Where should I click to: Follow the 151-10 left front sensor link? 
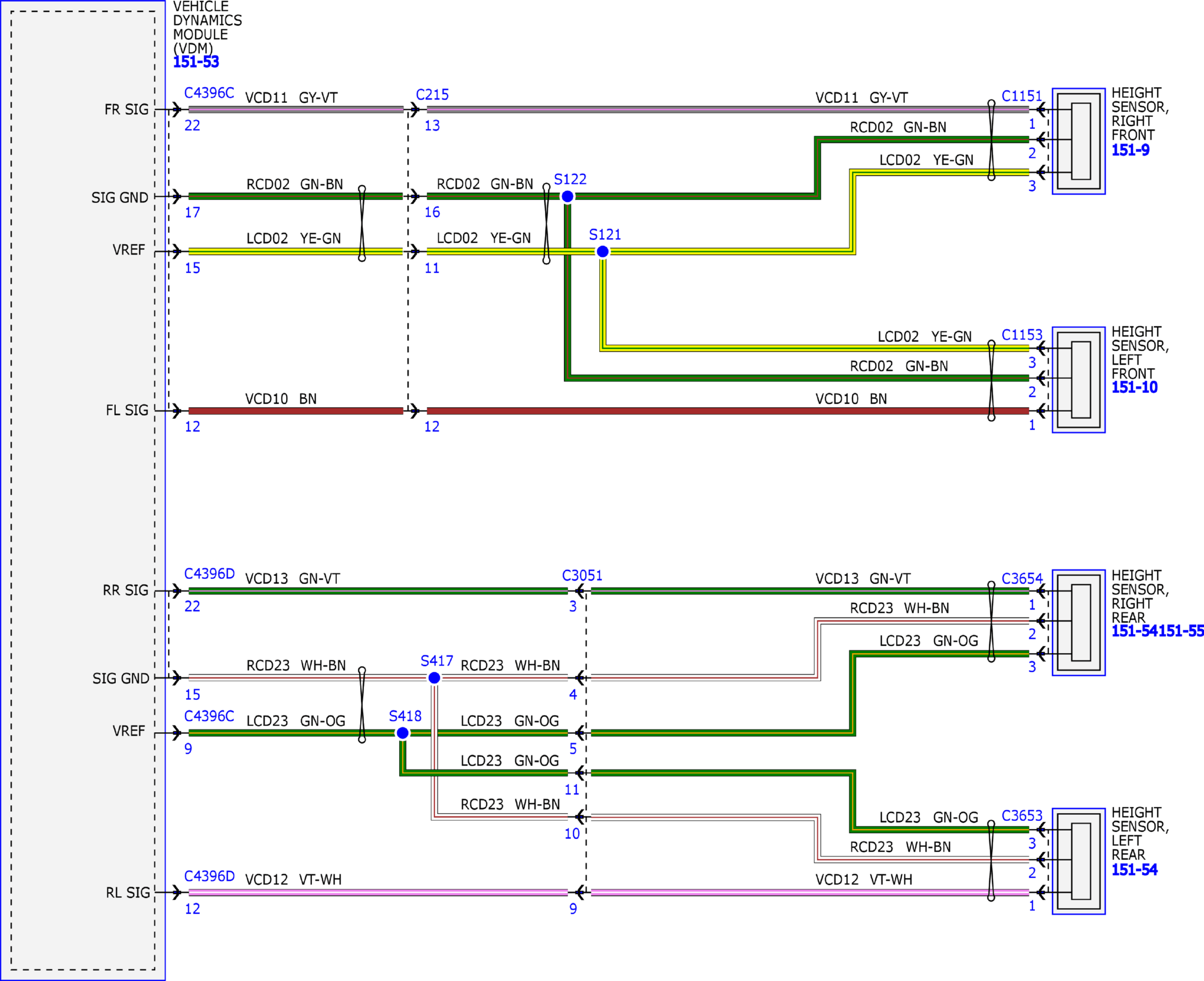coord(1134,388)
